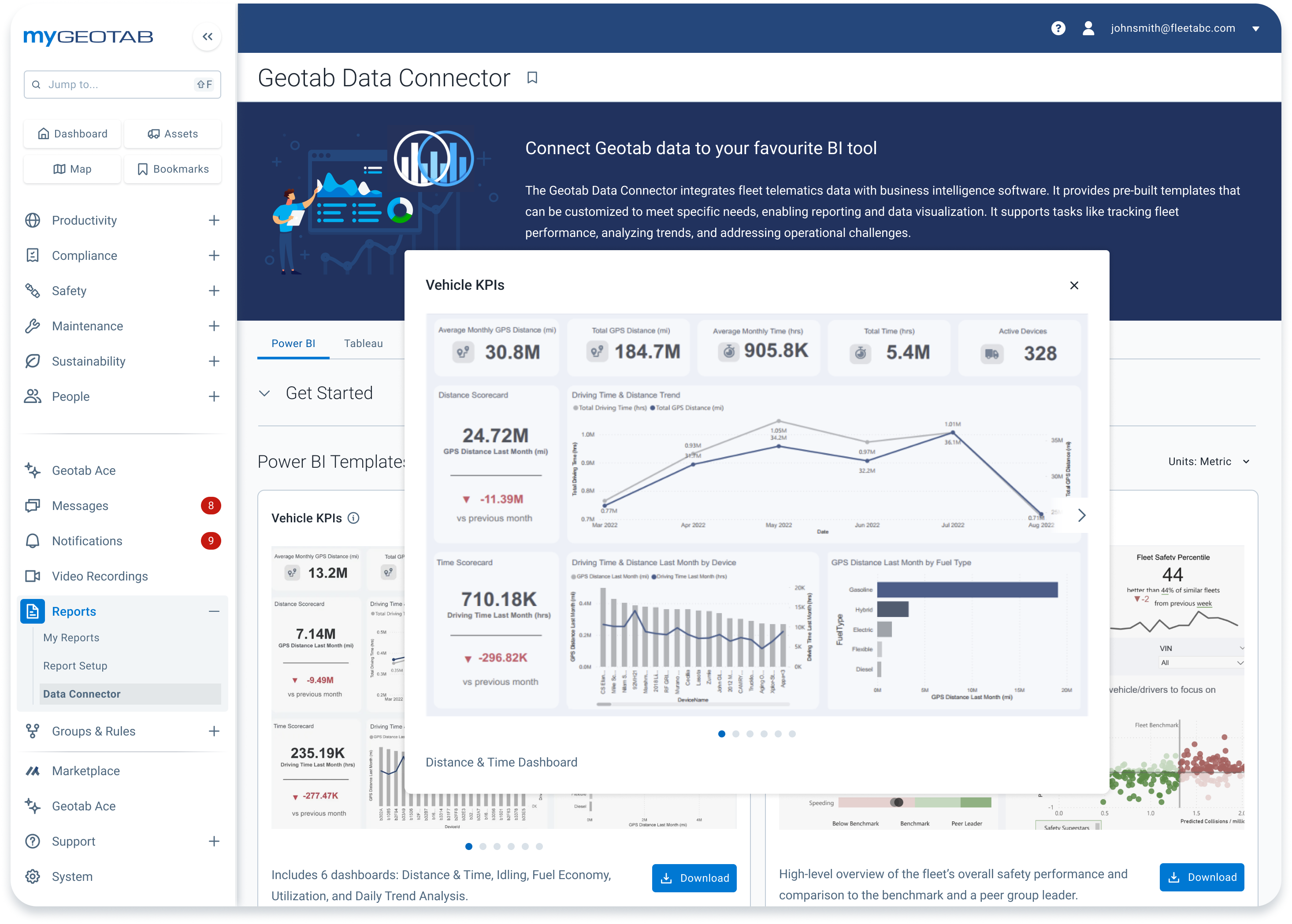Click the Productivity globe icon

[x=33, y=220]
